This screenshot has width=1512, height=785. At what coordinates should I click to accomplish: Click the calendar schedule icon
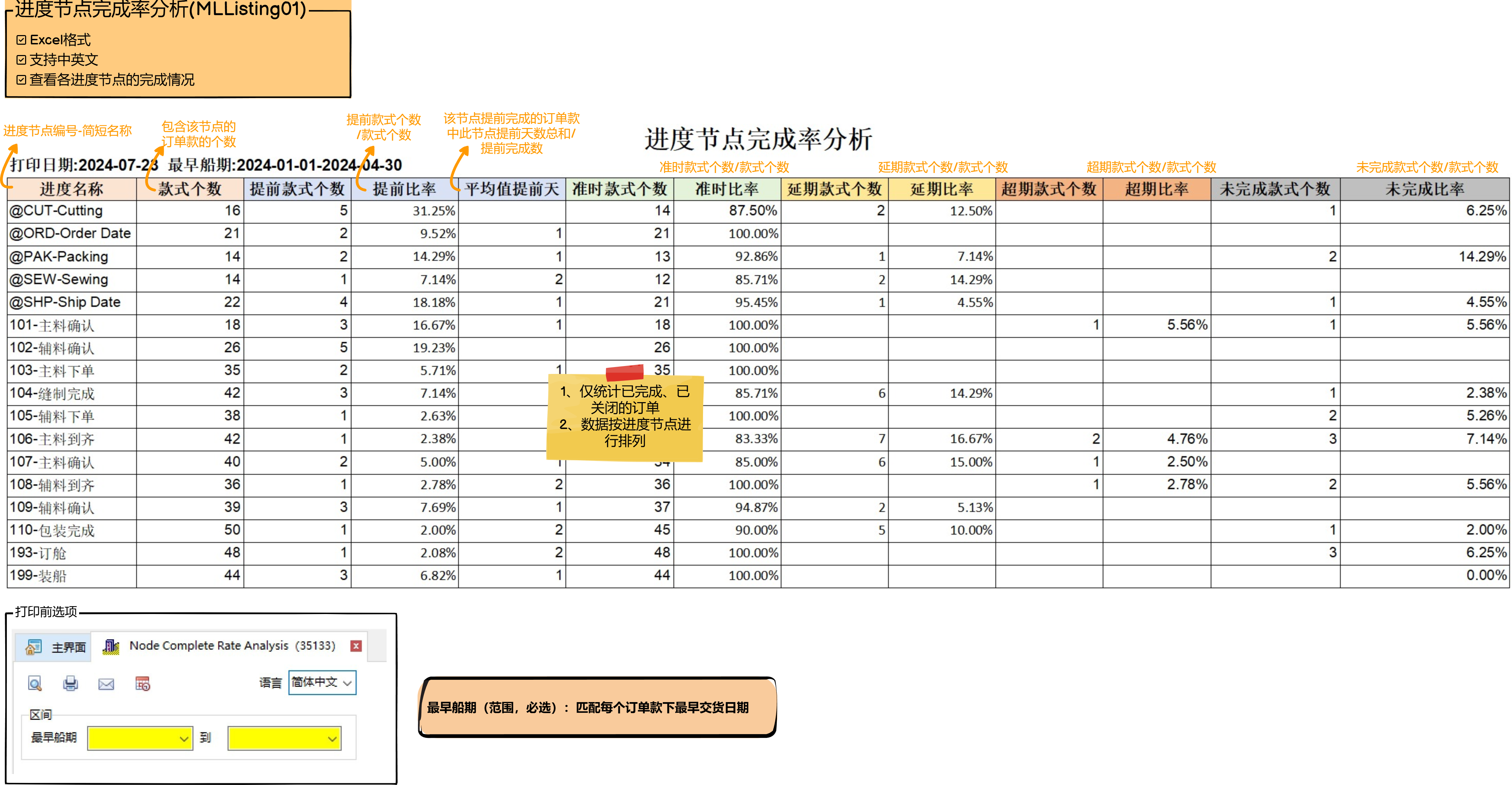143,684
